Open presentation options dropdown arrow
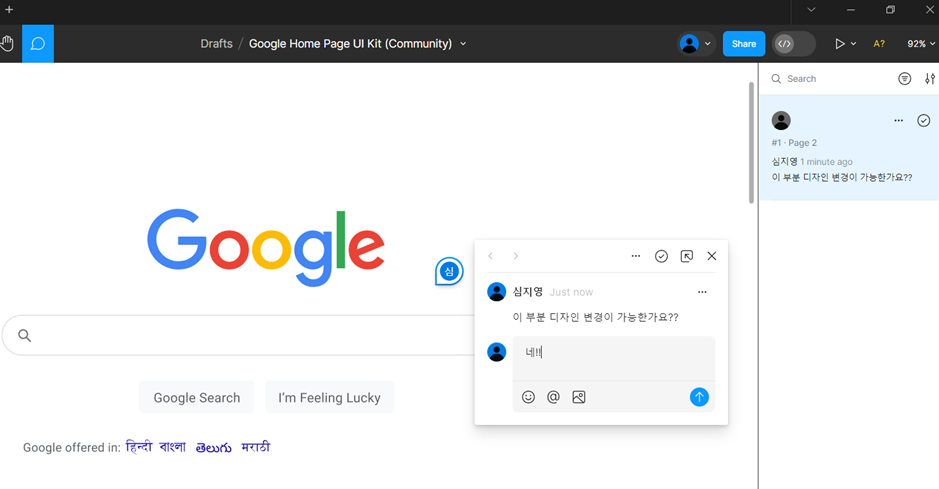Image resolution: width=939 pixels, height=489 pixels. 853,44
